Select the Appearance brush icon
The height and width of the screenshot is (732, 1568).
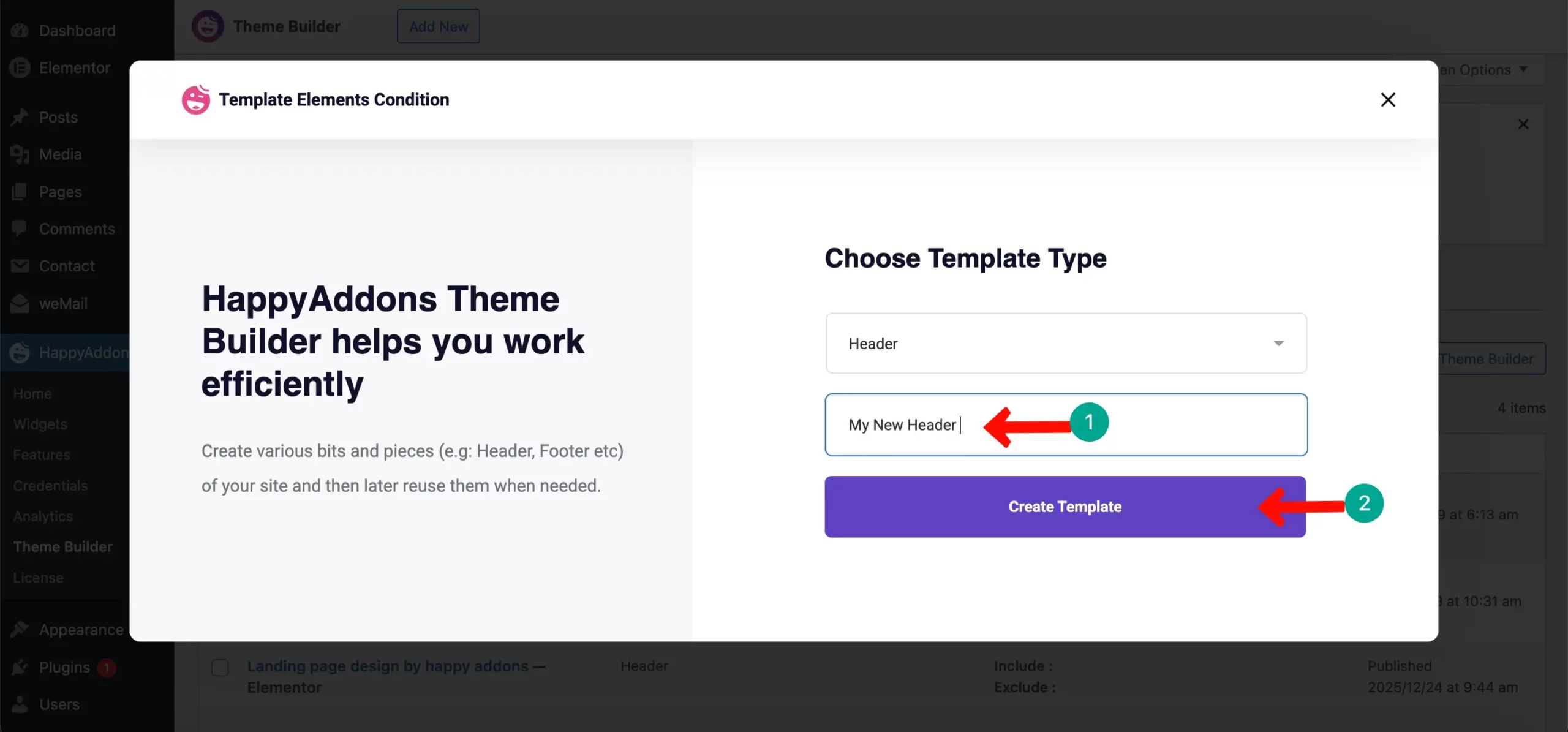[20, 629]
